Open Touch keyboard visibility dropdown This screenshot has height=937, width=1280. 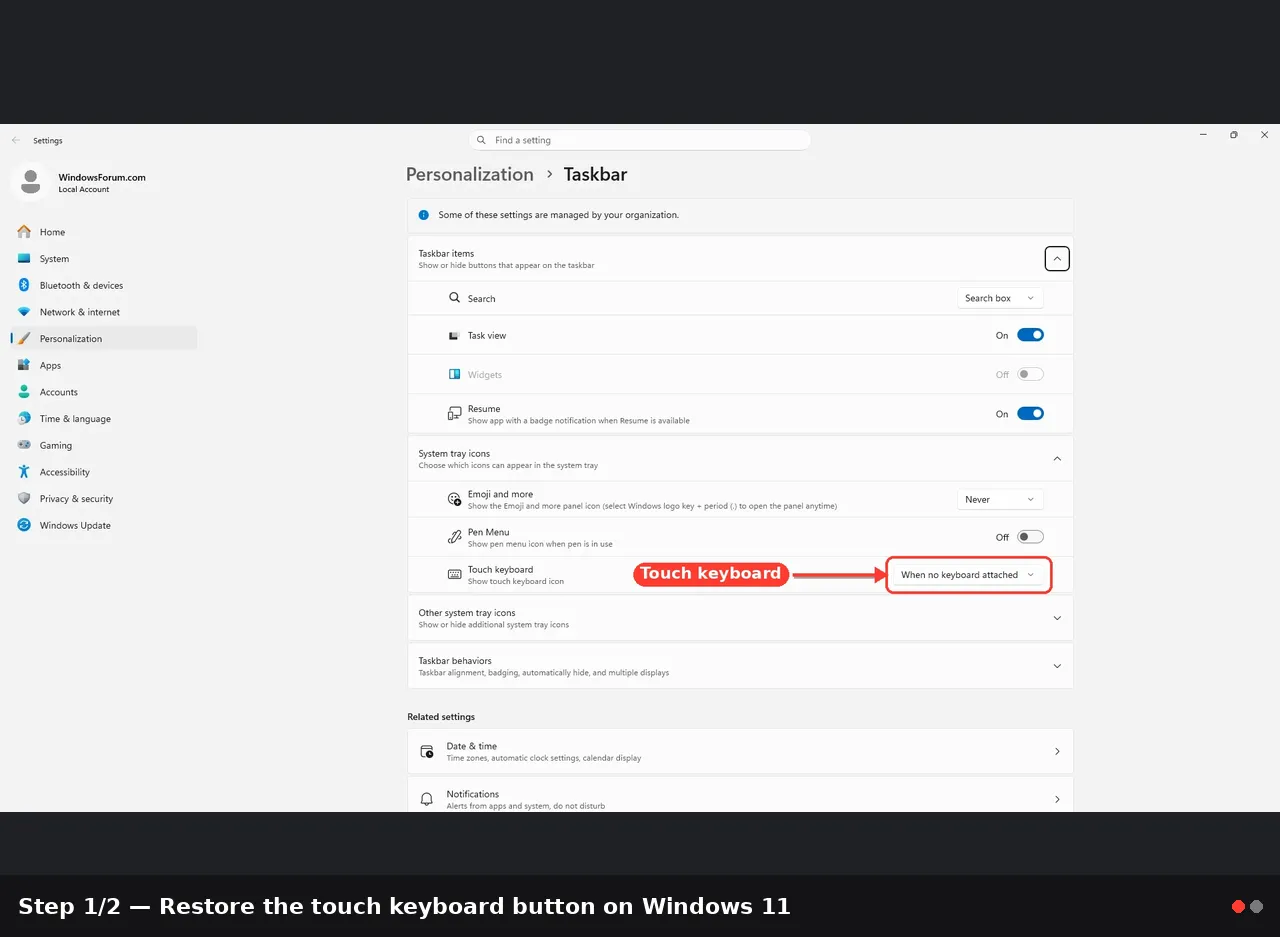click(968, 575)
